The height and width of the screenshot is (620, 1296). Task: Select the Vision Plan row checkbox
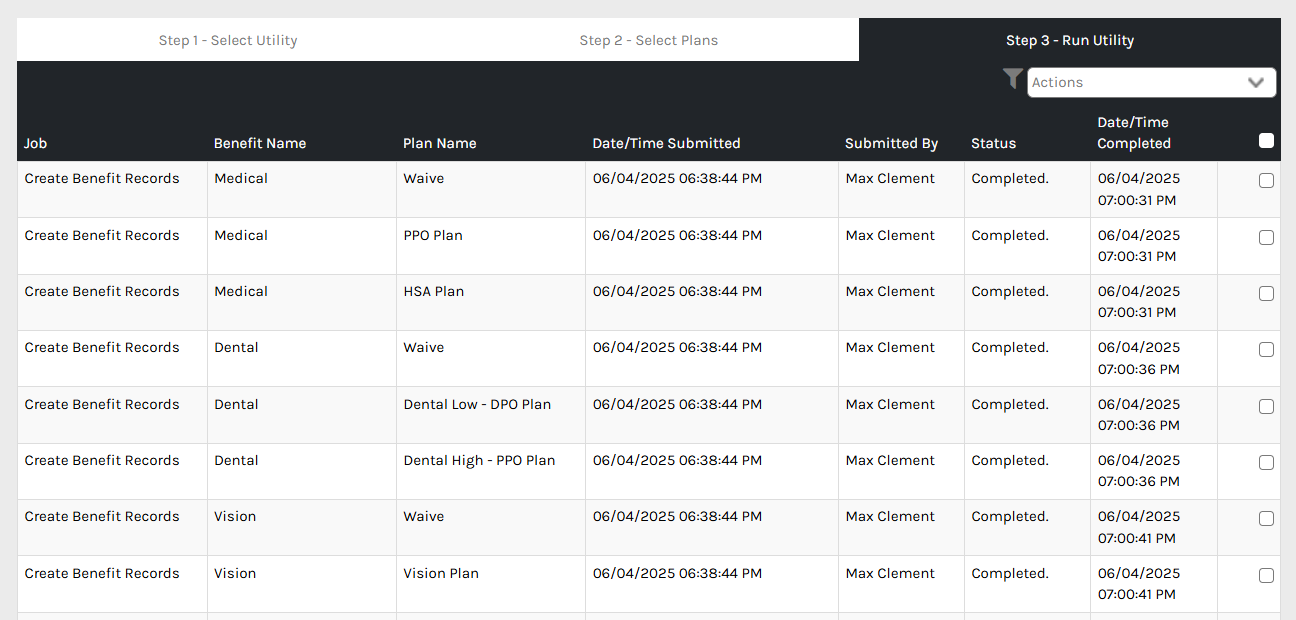(1266, 576)
